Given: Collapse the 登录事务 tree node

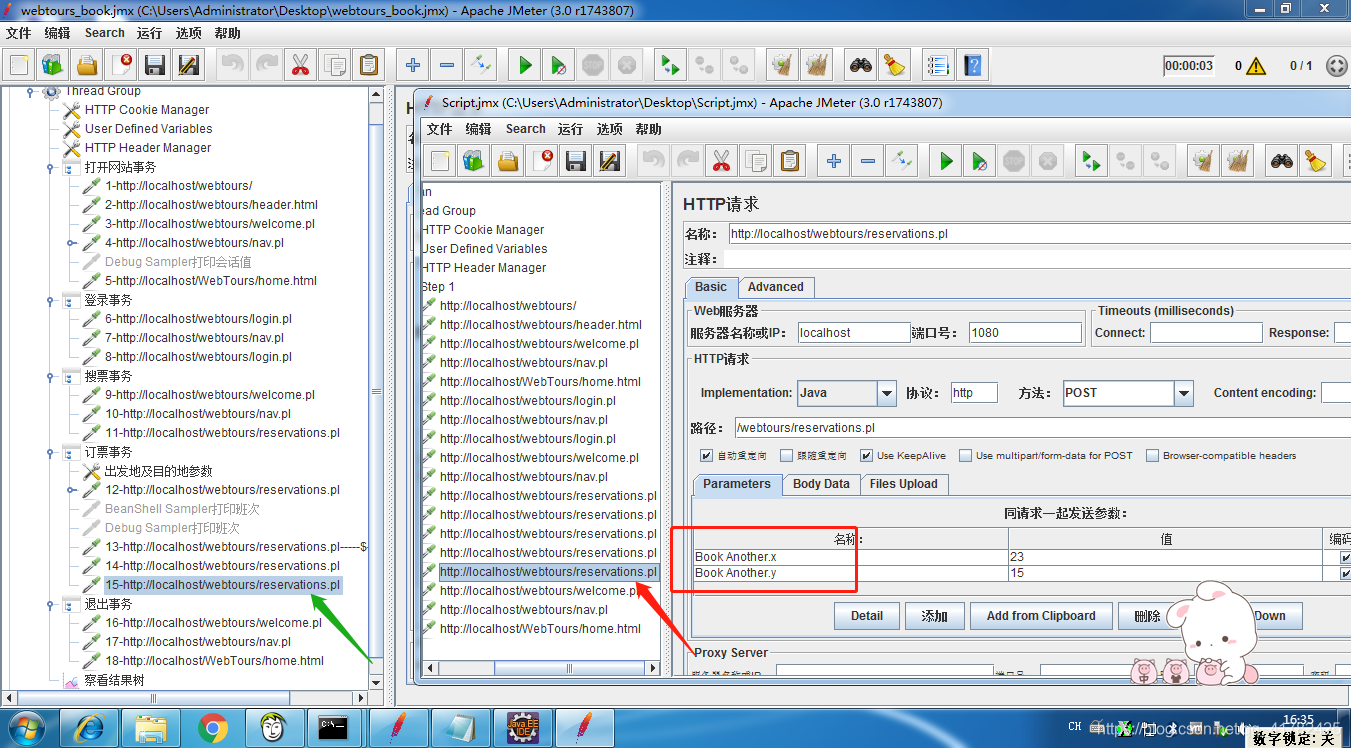Looking at the screenshot, I should (50, 300).
